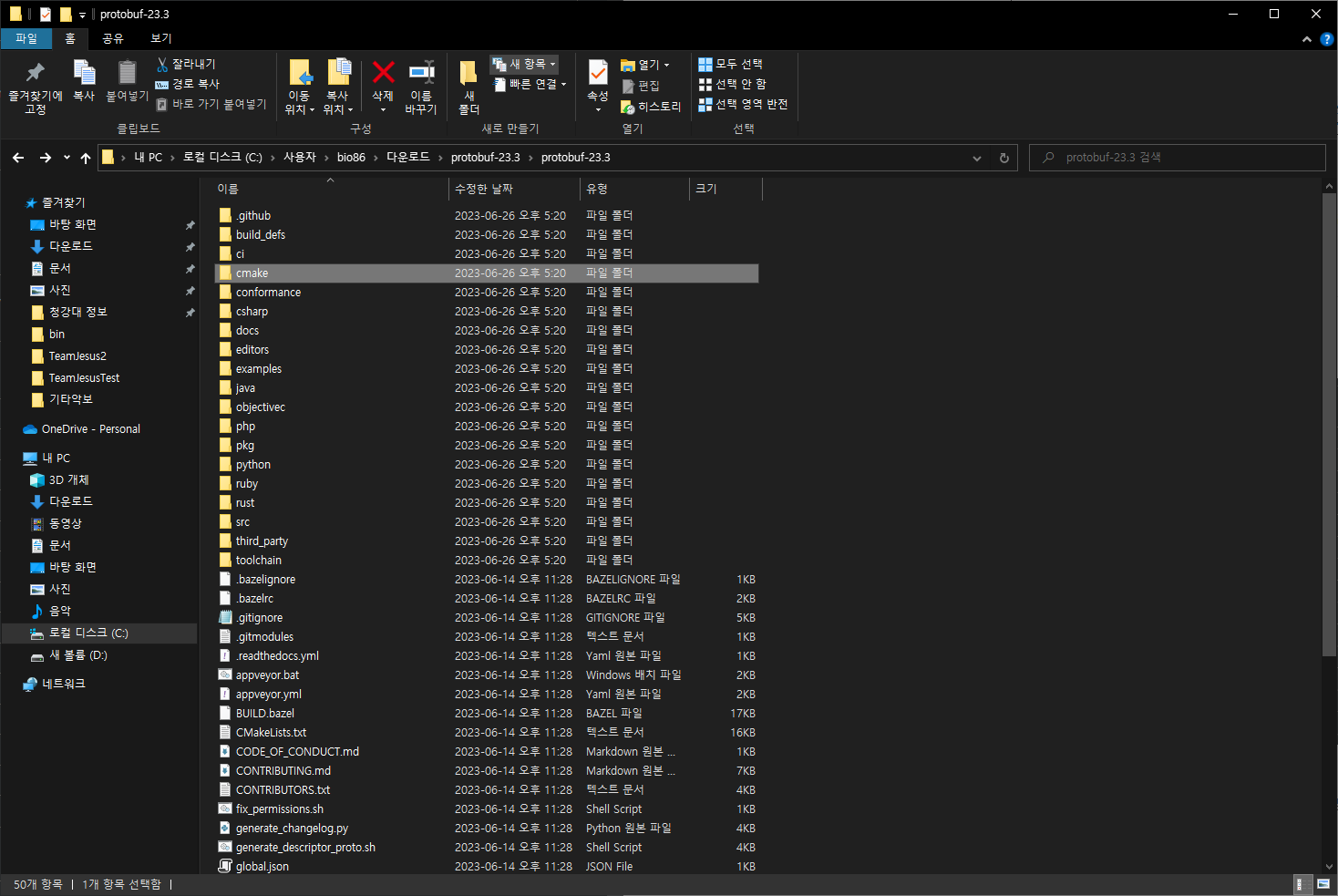The image size is (1338, 896).
Task: Open the 이동 위치 (move to) menu
Action: click(x=300, y=88)
